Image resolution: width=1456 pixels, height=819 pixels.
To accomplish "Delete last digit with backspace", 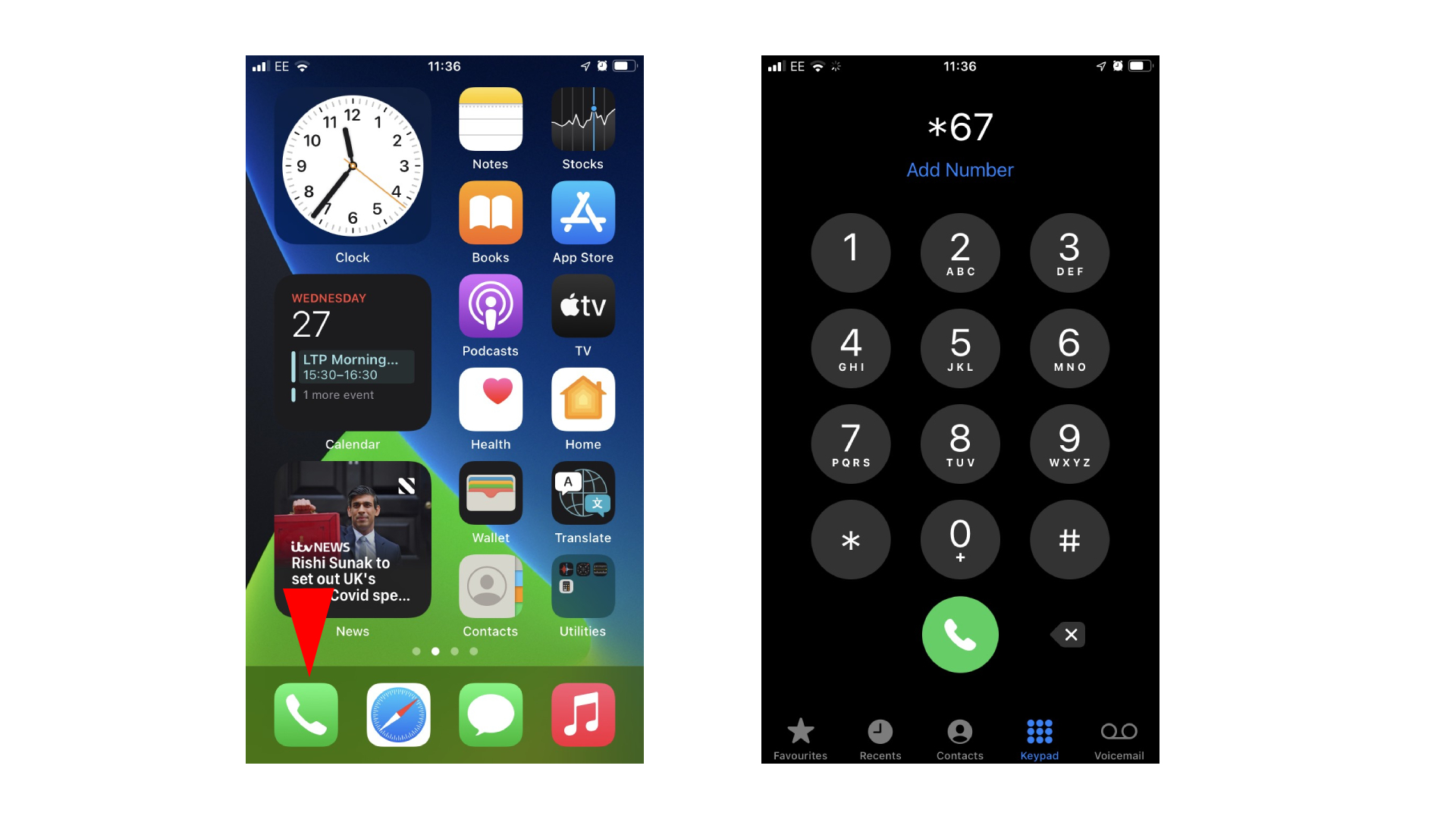I will click(x=1067, y=634).
